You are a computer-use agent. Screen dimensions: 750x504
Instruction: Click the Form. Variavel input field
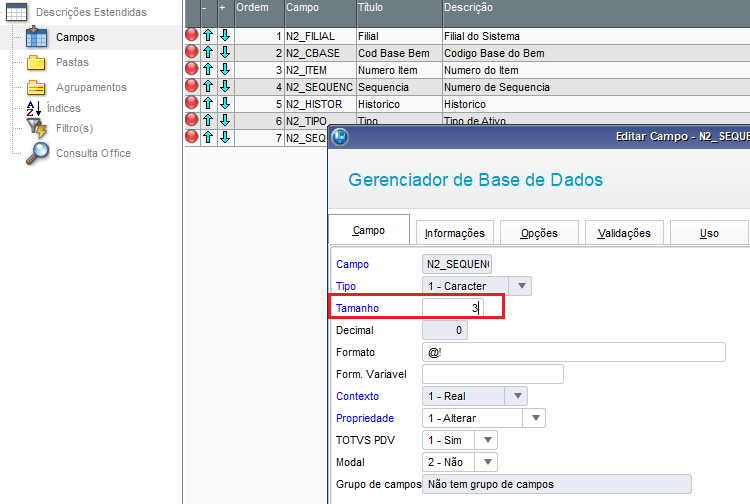[493, 374]
